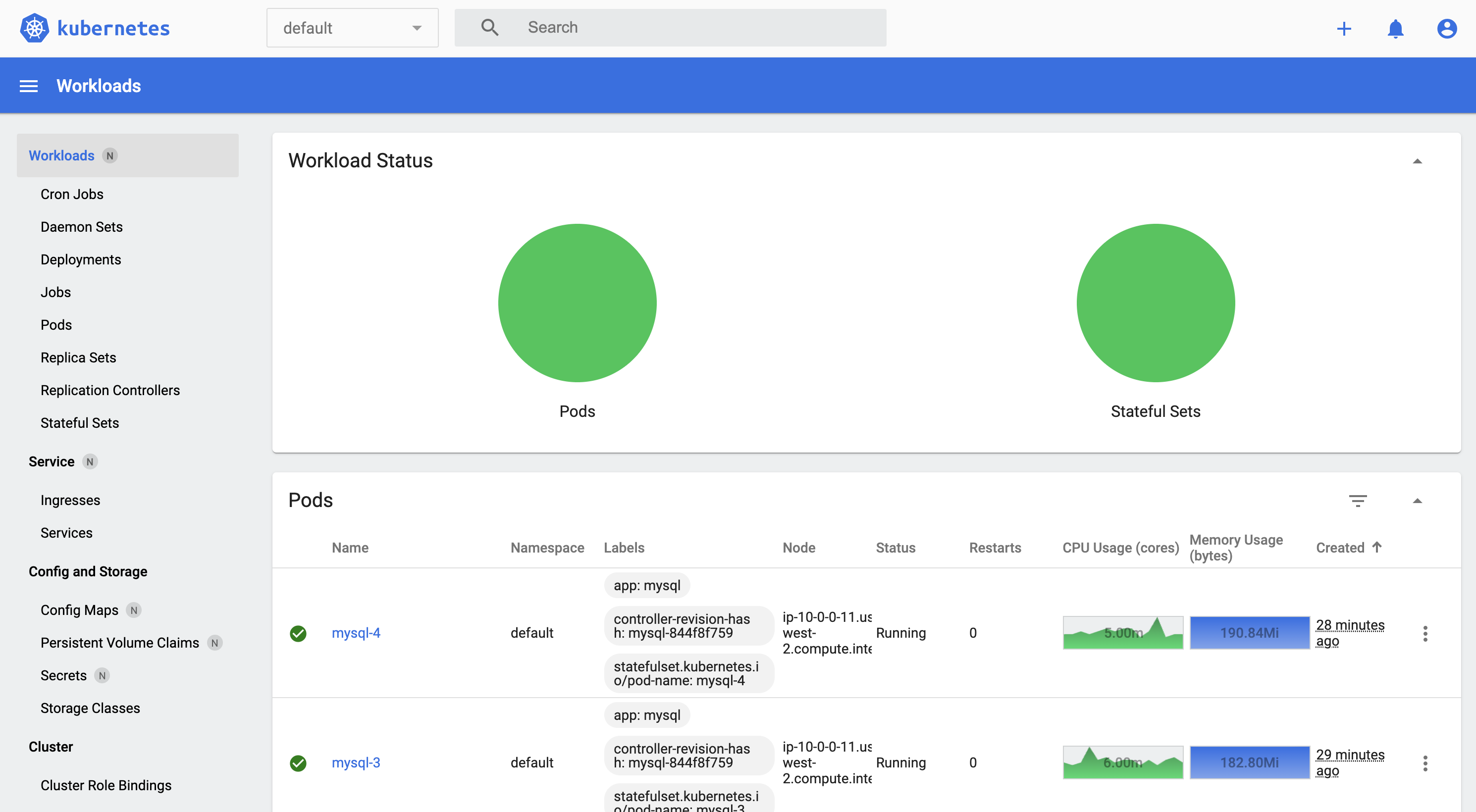
Task: Click the plus create resource icon
Action: [1344, 29]
